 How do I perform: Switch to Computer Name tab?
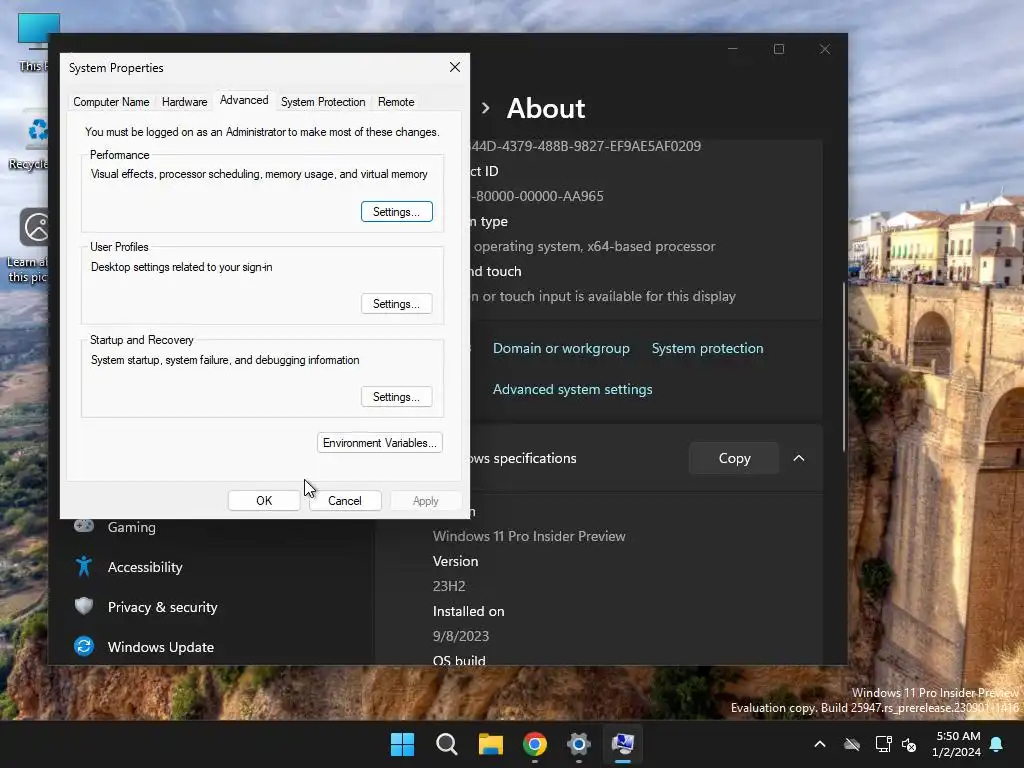pyautogui.click(x=111, y=102)
